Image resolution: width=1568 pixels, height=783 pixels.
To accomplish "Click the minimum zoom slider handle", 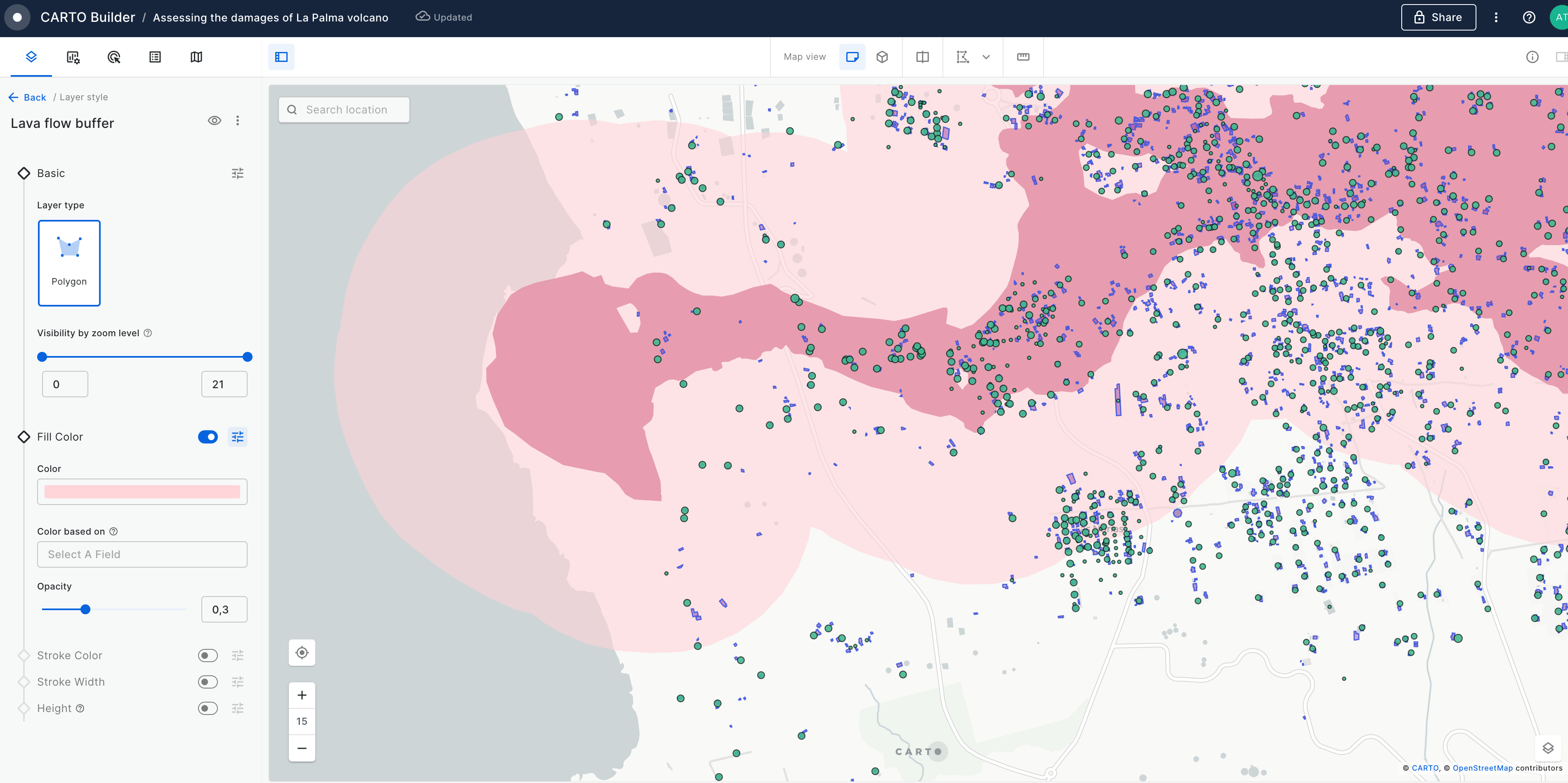I will [42, 356].
